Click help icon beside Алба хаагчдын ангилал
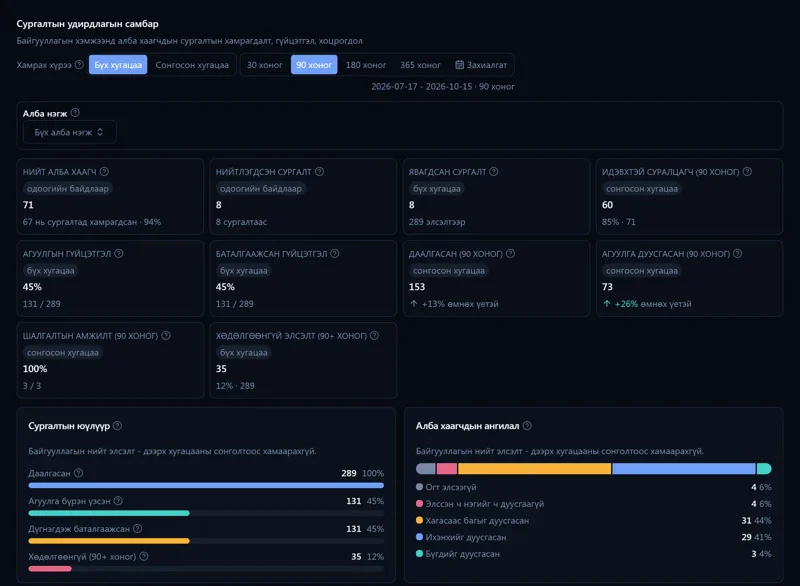800x586 pixels. pyautogui.click(x=527, y=425)
